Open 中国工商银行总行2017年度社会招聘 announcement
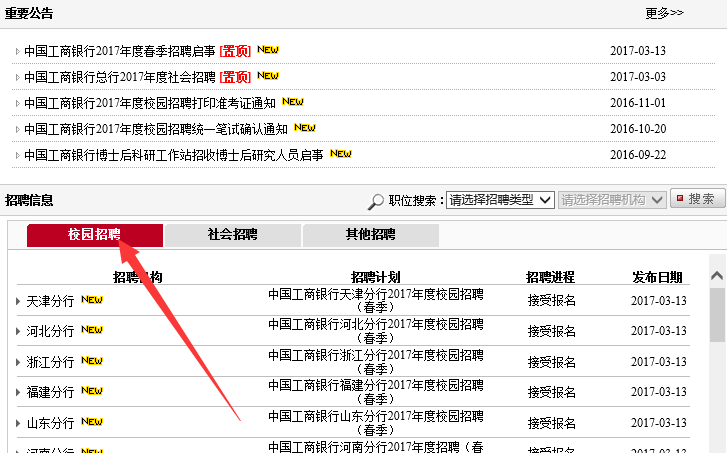The image size is (727, 453). coord(120,77)
